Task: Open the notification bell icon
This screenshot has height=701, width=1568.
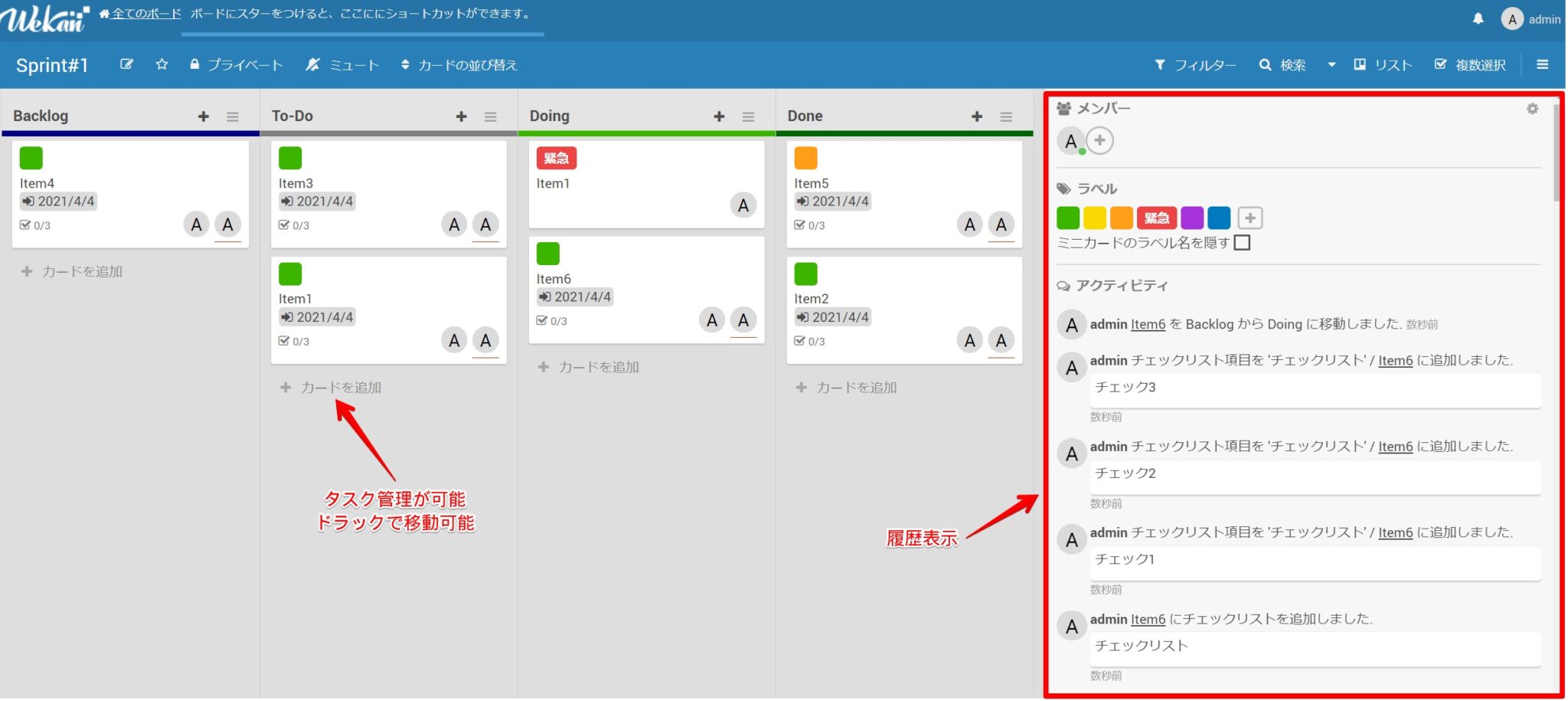Action: point(1479,18)
